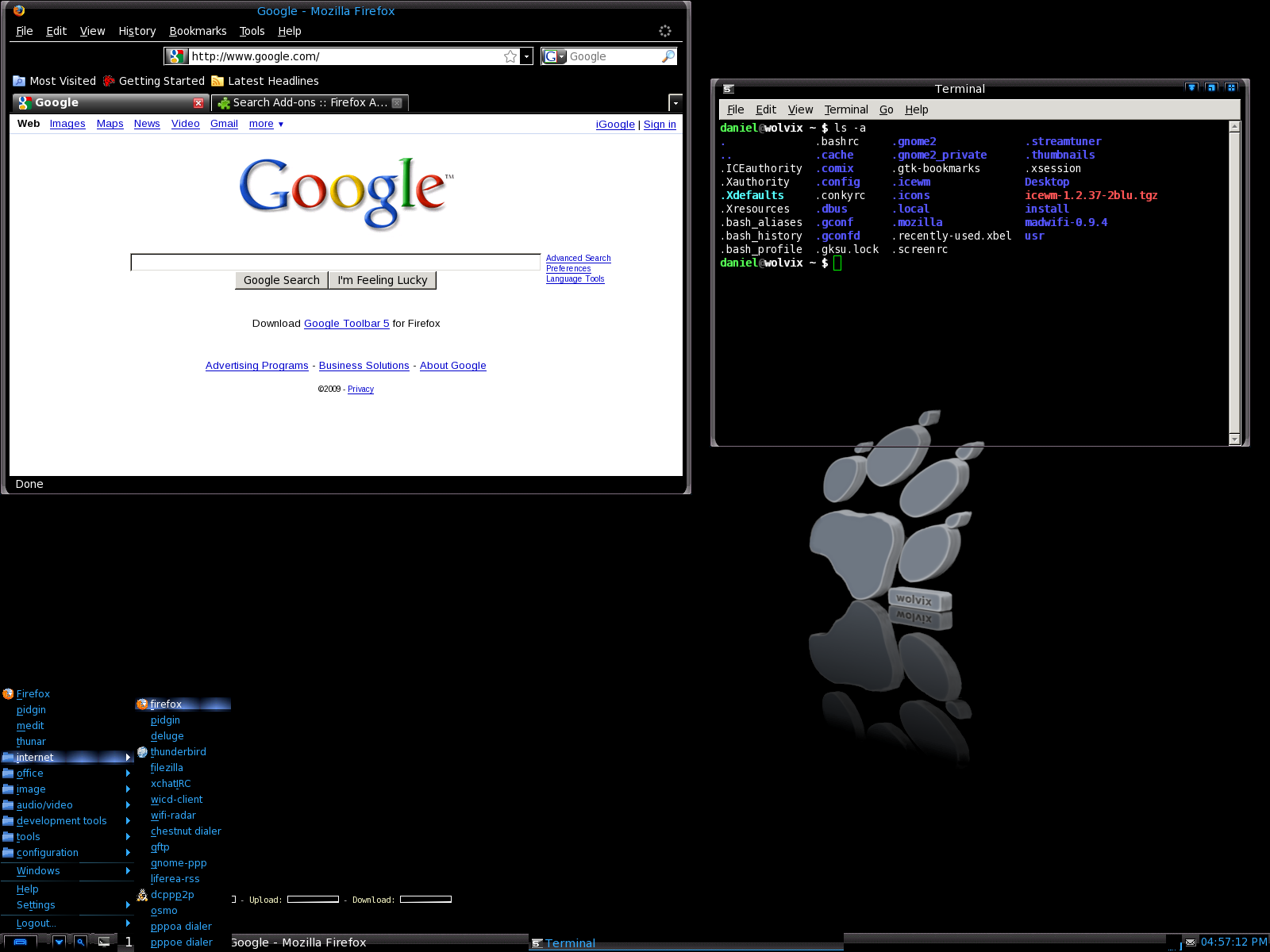Viewport: 1270px width, 952px height.
Task: Open the Google Toolbar 5 link
Action: click(x=347, y=324)
